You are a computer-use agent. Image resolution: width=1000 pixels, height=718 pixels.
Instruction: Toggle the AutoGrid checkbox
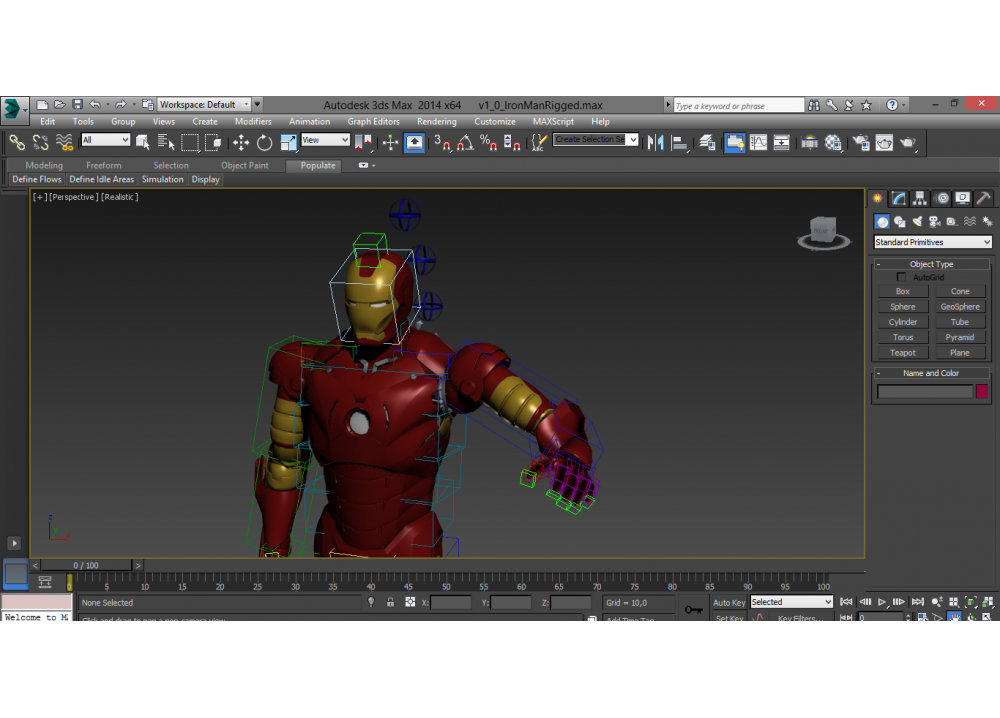(x=901, y=277)
